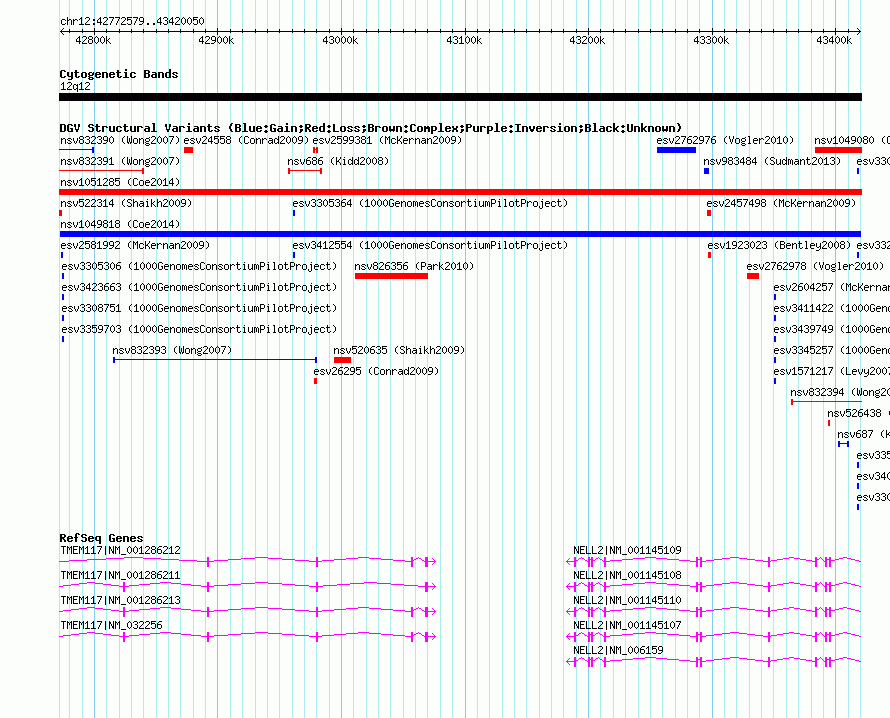Open NELL2|NM_001145109 transcript label

click(x=627, y=550)
